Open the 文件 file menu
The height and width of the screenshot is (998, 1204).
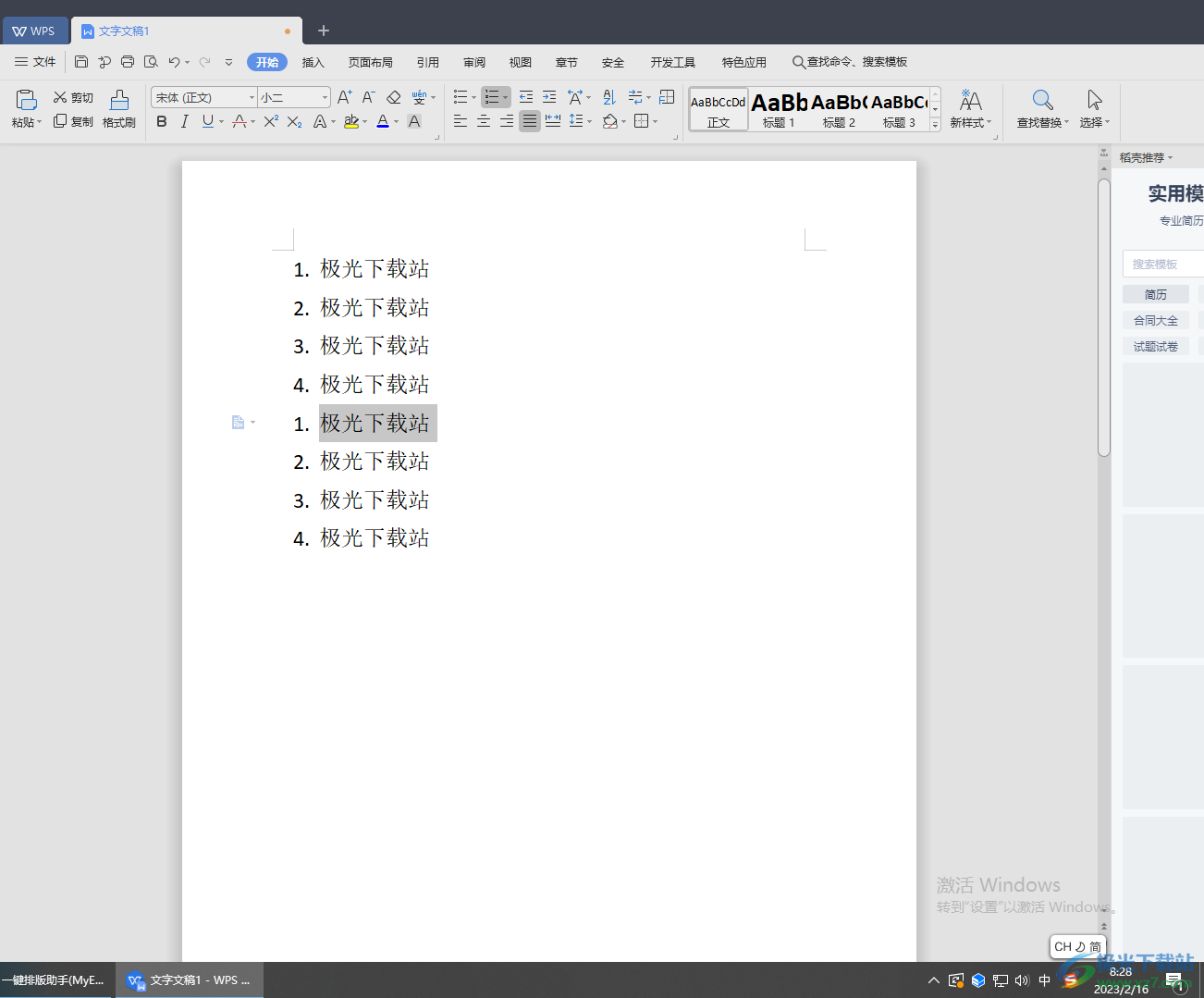35,62
